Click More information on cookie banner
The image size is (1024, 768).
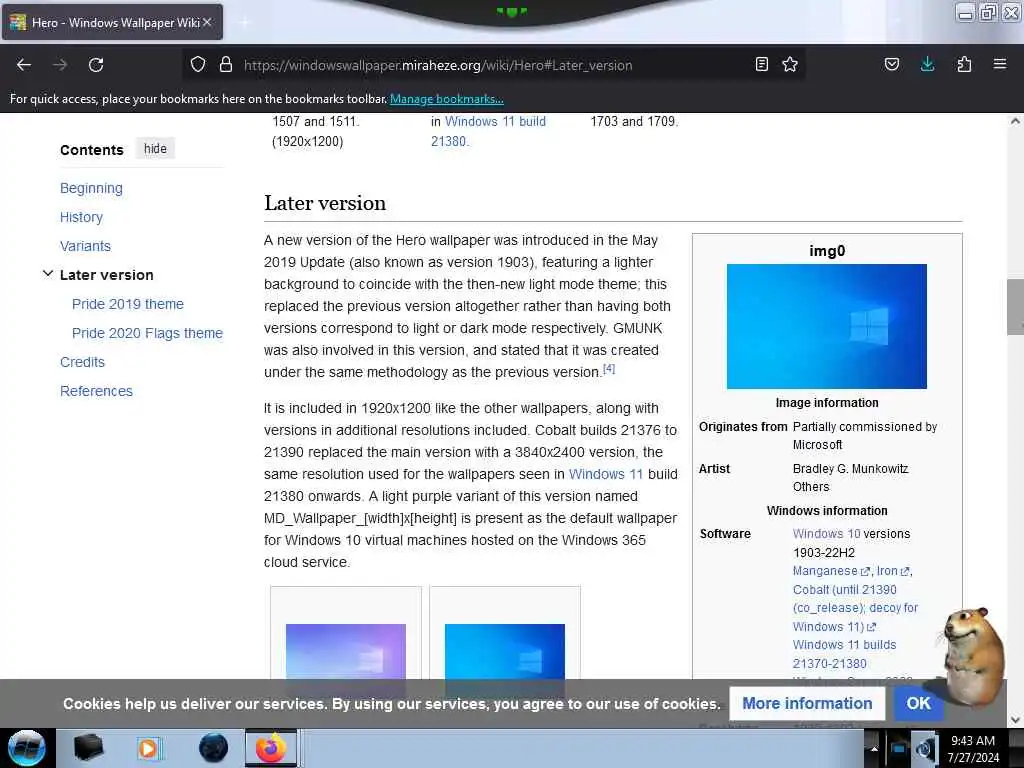807,703
